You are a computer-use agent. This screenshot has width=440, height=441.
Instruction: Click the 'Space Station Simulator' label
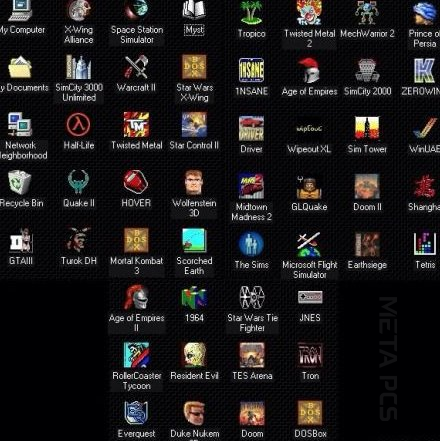137,35
